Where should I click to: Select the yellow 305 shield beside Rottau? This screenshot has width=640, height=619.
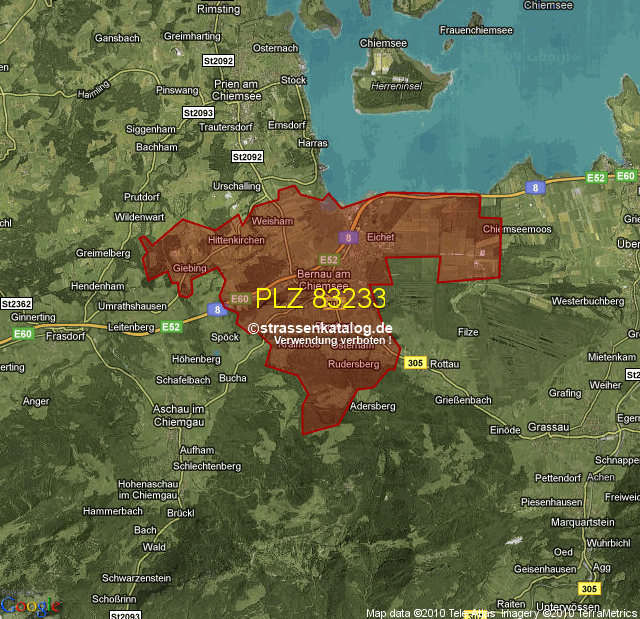(x=416, y=363)
